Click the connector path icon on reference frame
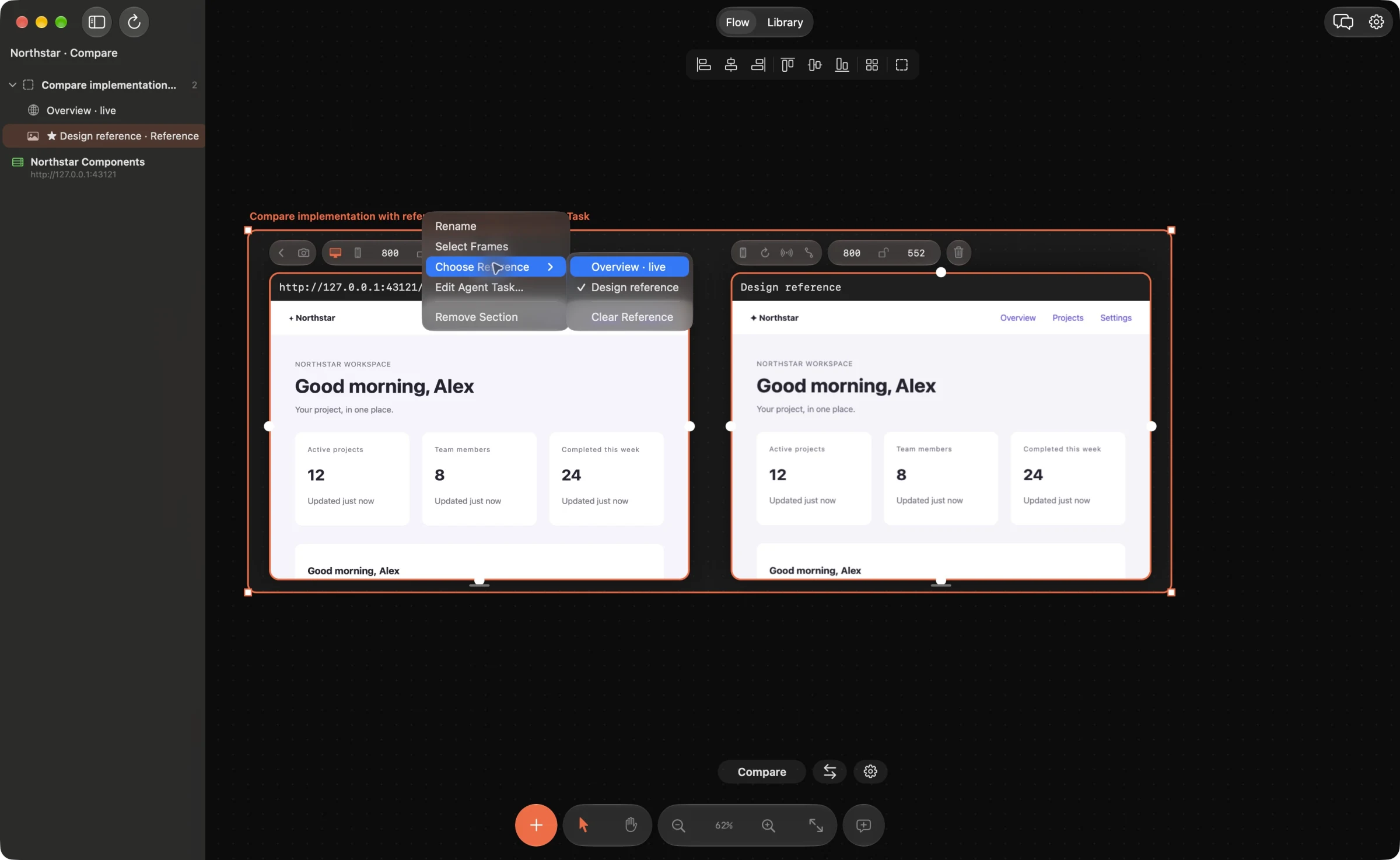This screenshot has width=1400, height=860. [x=808, y=253]
